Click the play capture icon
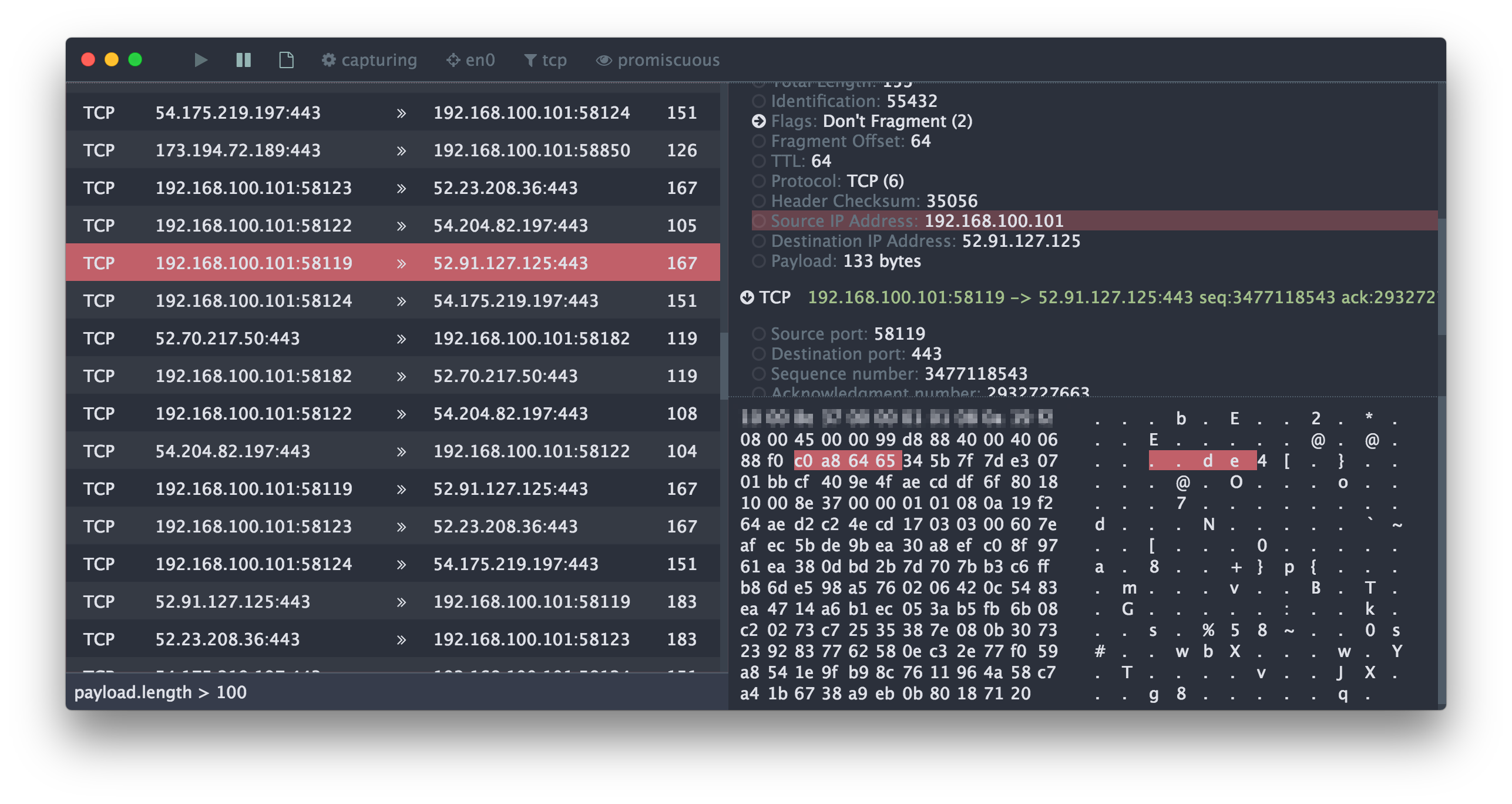This screenshot has width=1512, height=804. (x=200, y=60)
